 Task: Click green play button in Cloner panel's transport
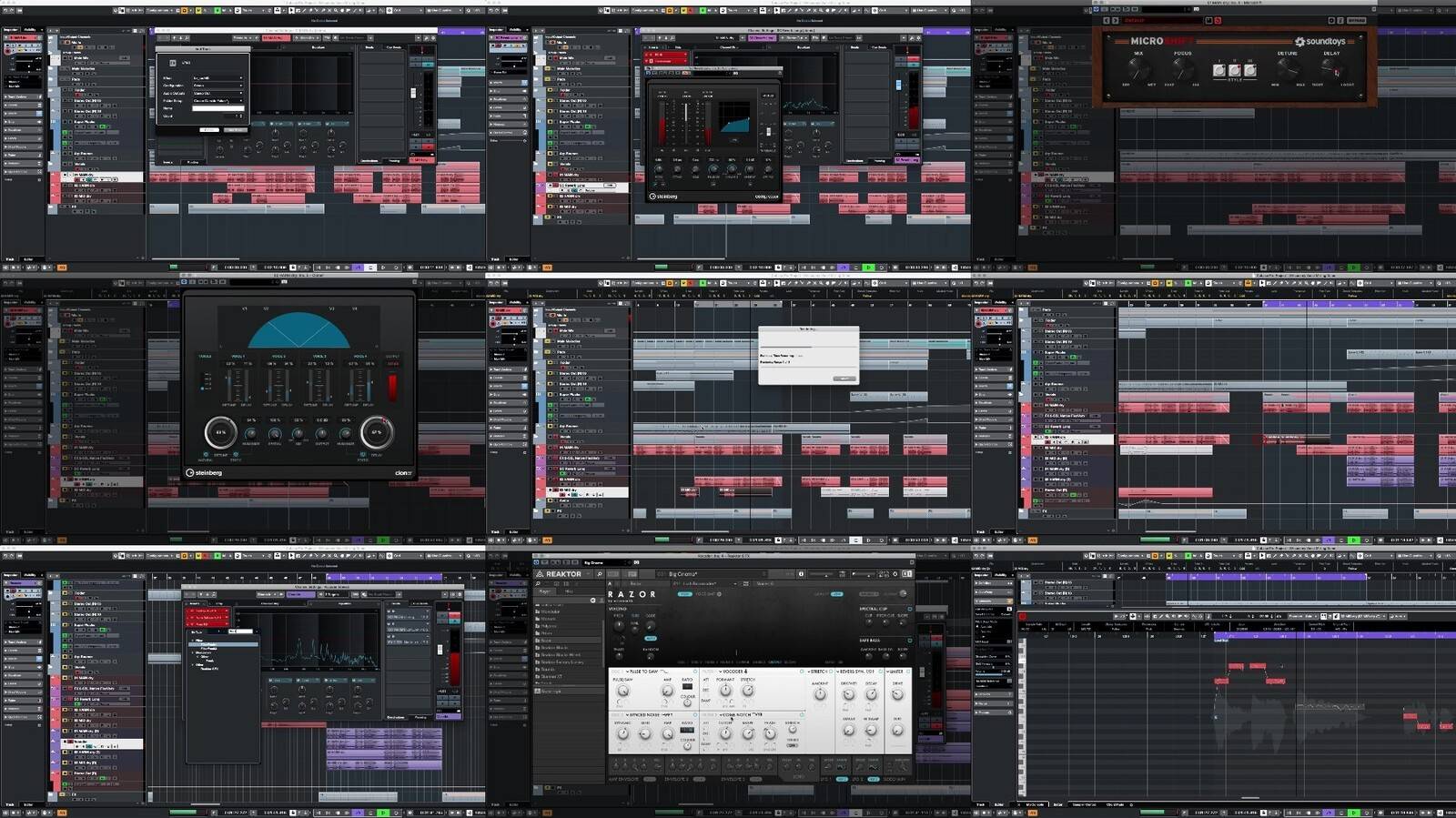pos(383,540)
